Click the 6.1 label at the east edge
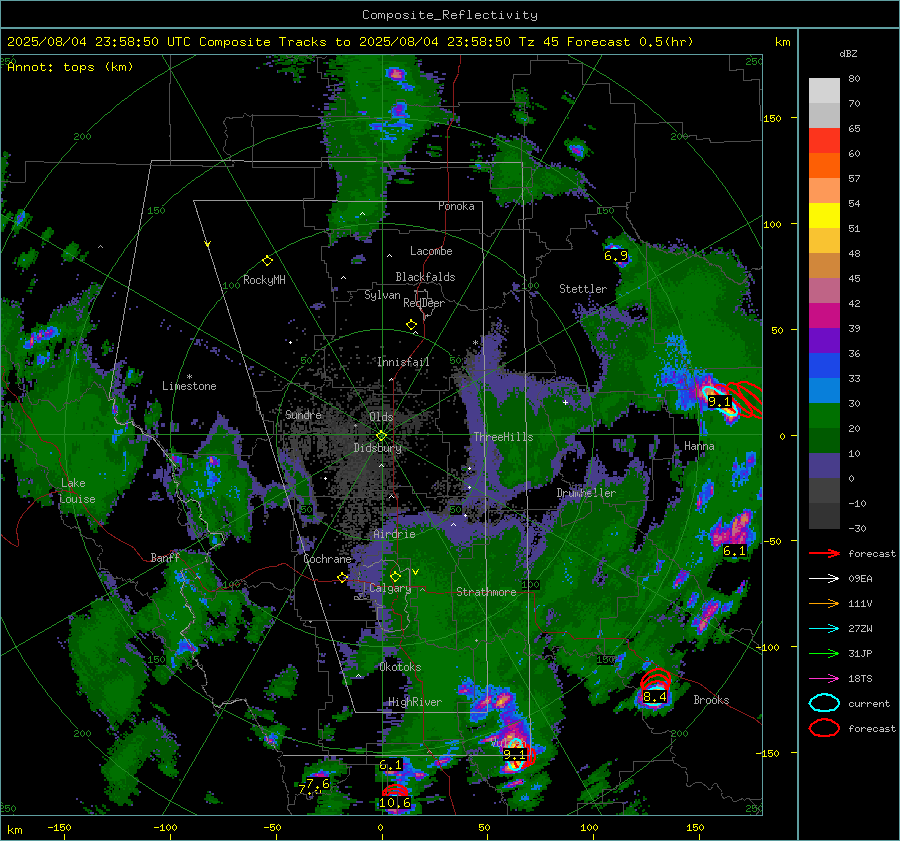The width and height of the screenshot is (900, 841). [734, 551]
